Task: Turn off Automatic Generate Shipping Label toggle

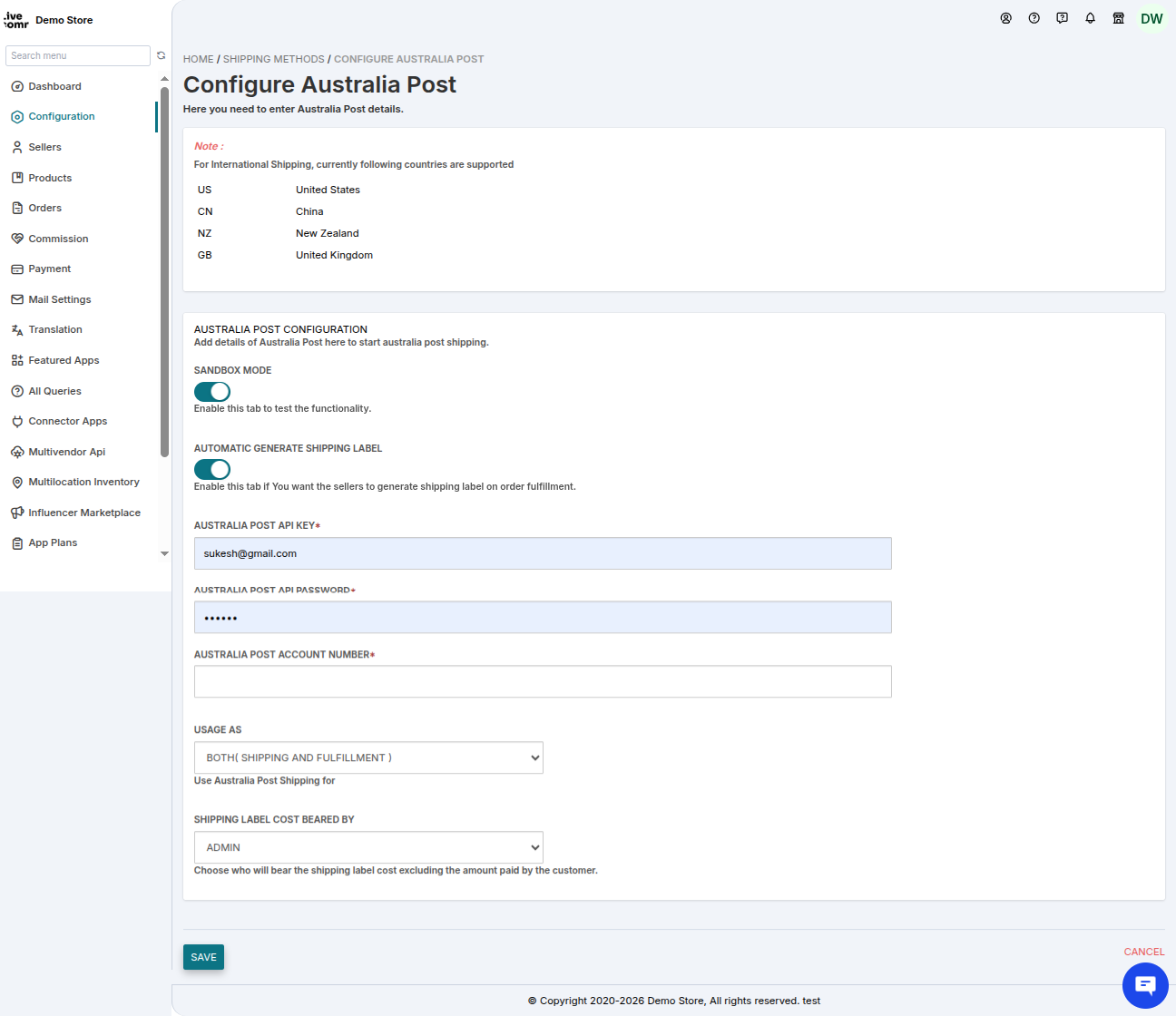Action: point(212,469)
